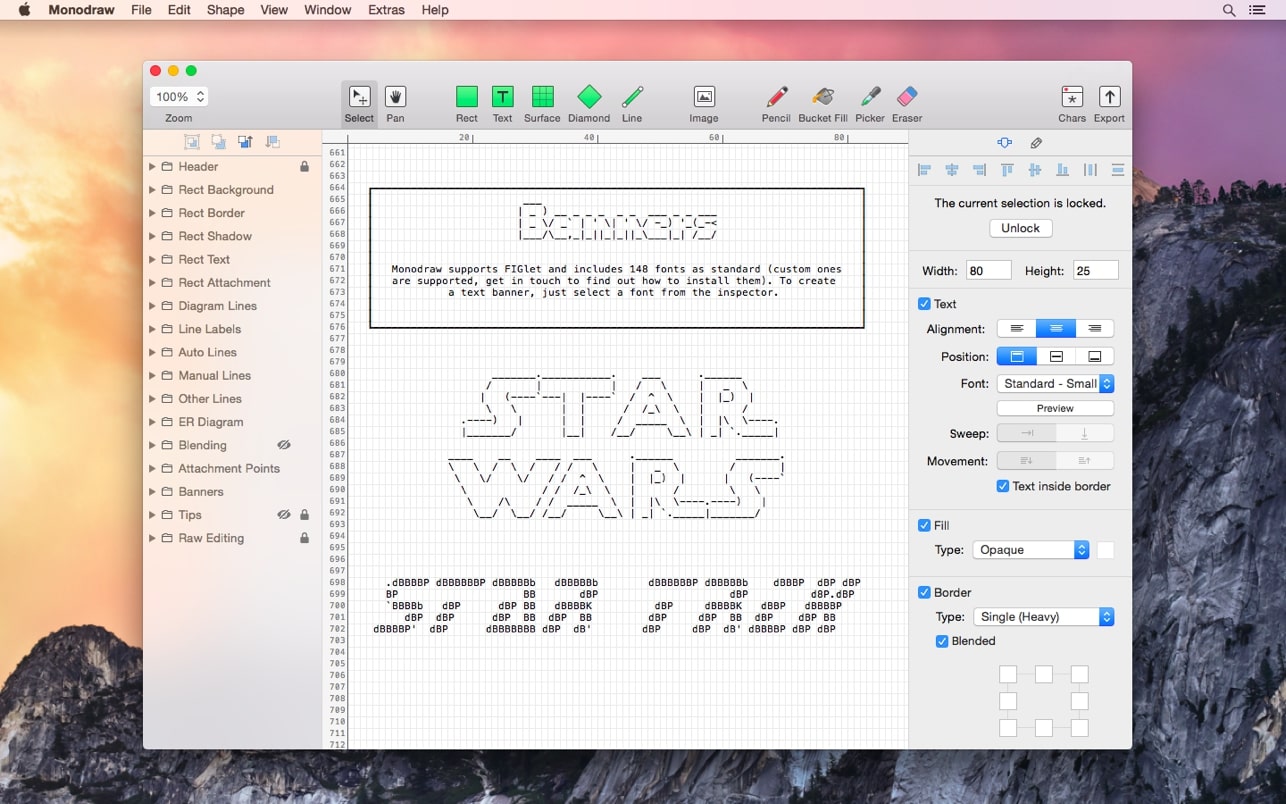The image size is (1286, 804).
Task: Click the Unlock button
Action: click(x=1020, y=228)
